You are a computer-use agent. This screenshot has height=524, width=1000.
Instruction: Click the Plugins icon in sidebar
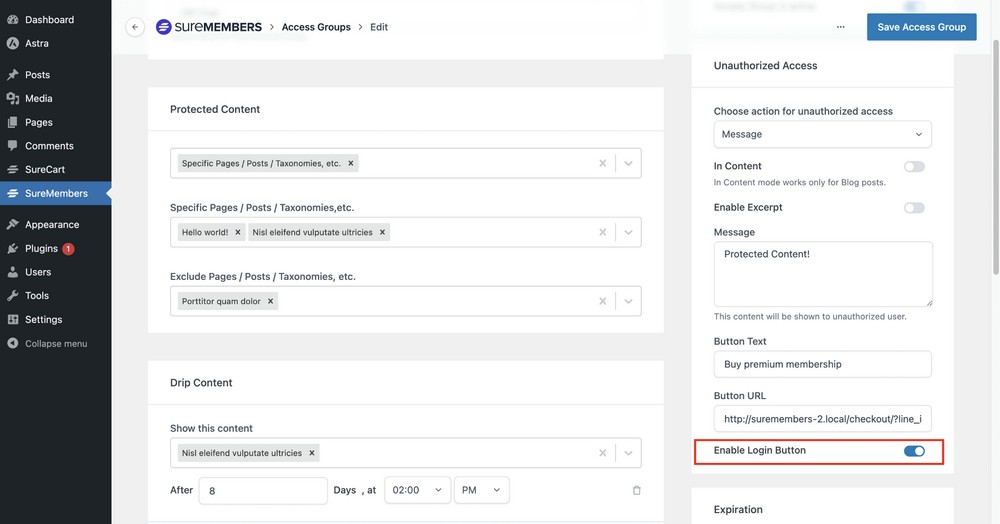click(x=12, y=248)
